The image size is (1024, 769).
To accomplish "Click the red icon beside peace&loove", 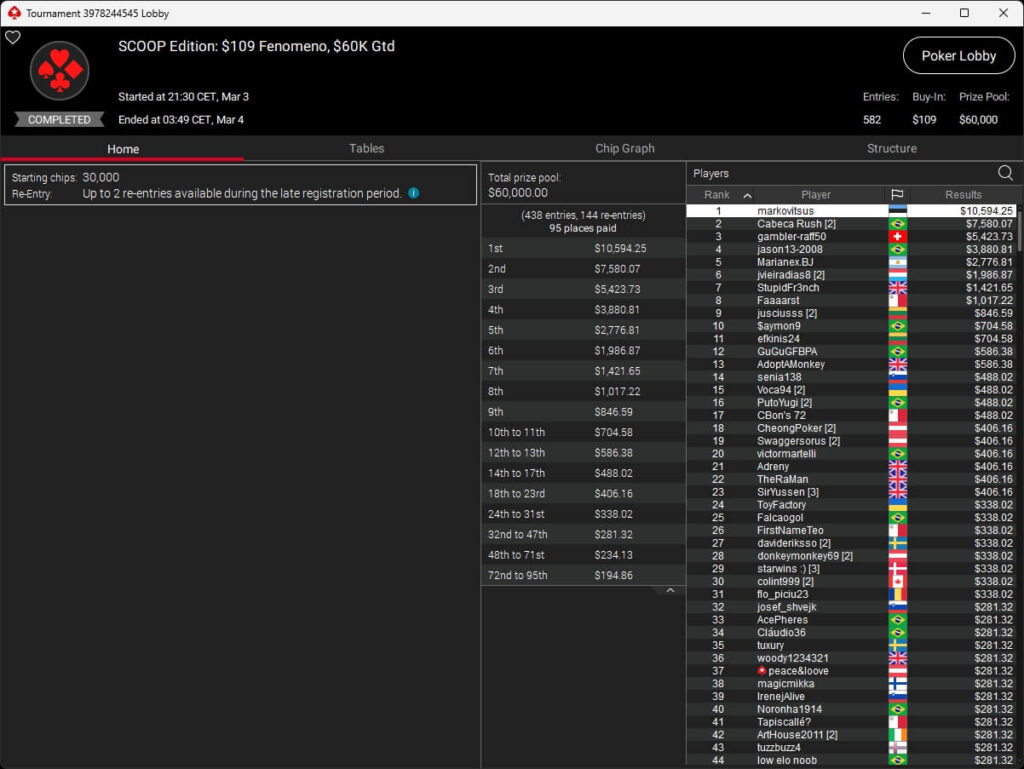I will (x=762, y=671).
